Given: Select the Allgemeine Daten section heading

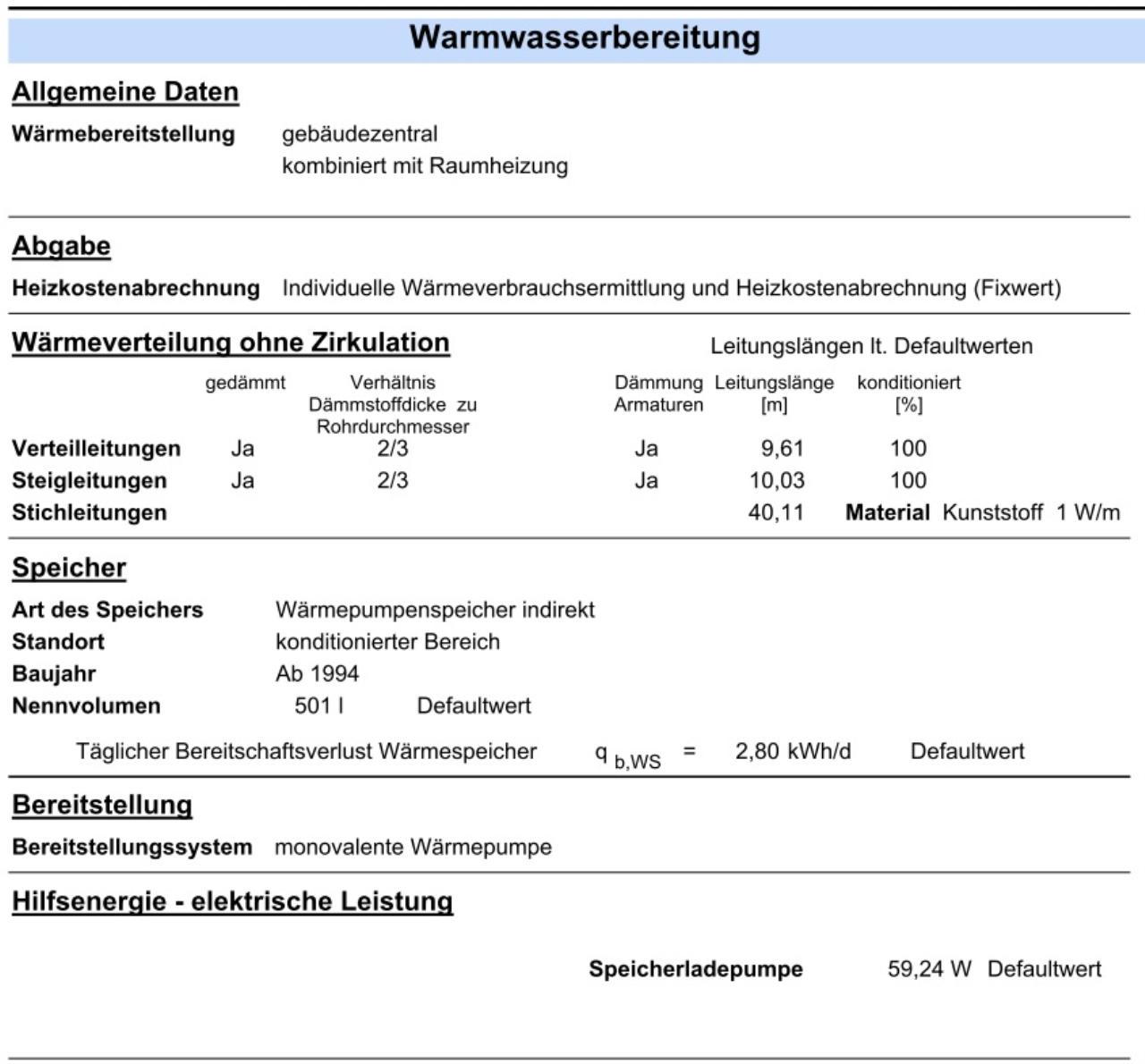Looking at the screenshot, I should click(x=125, y=92).
